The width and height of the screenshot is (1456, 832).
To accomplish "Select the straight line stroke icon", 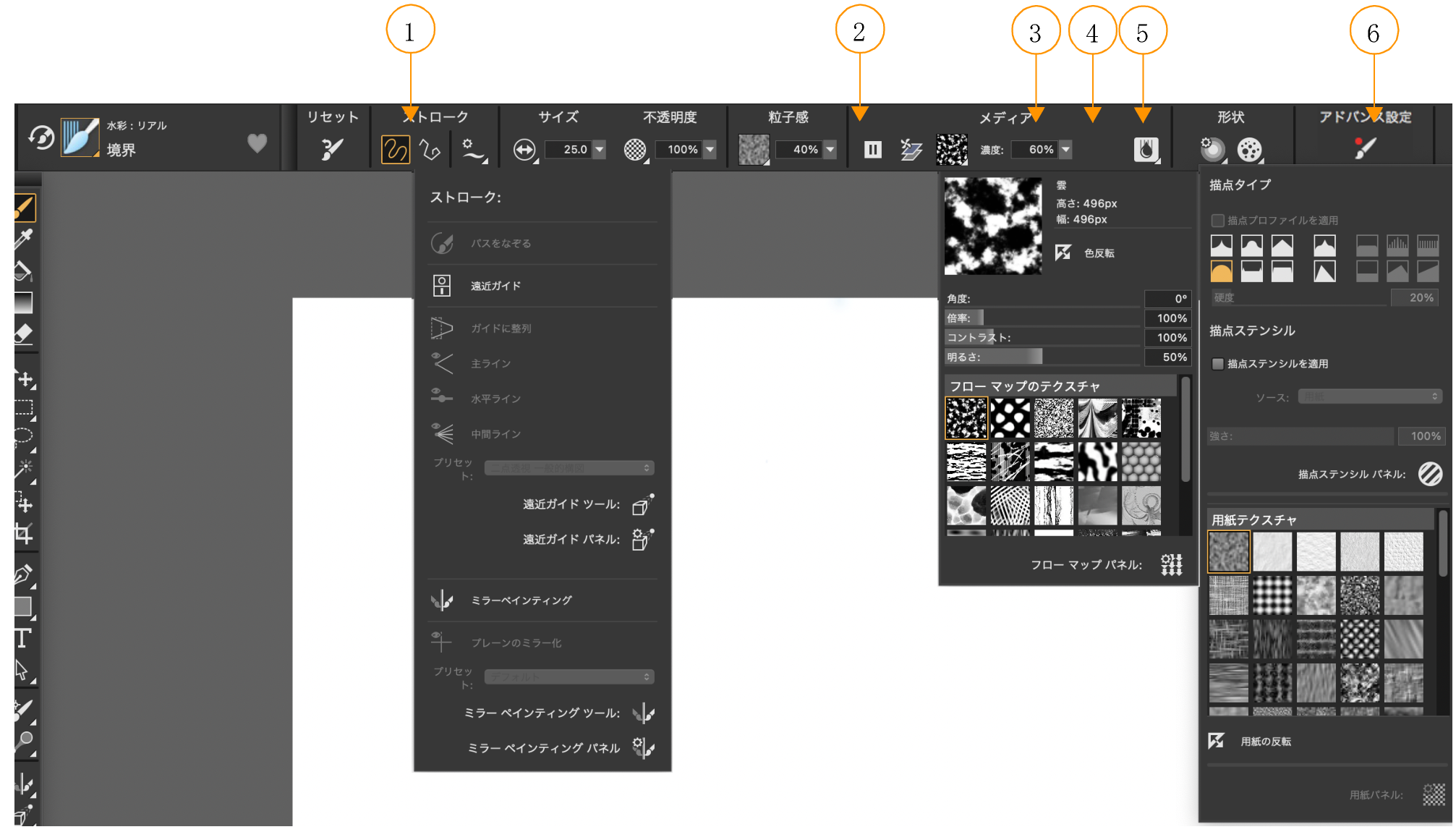I will click(x=430, y=150).
